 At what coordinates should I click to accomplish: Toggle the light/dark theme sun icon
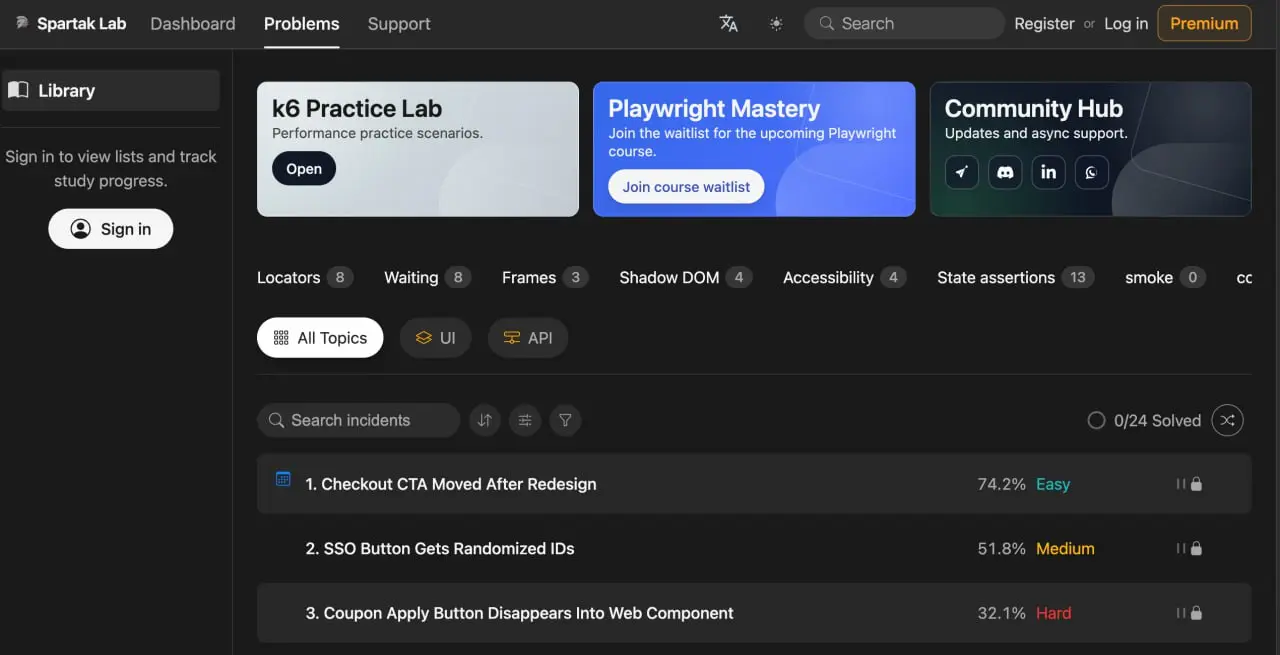click(x=776, y=23)
